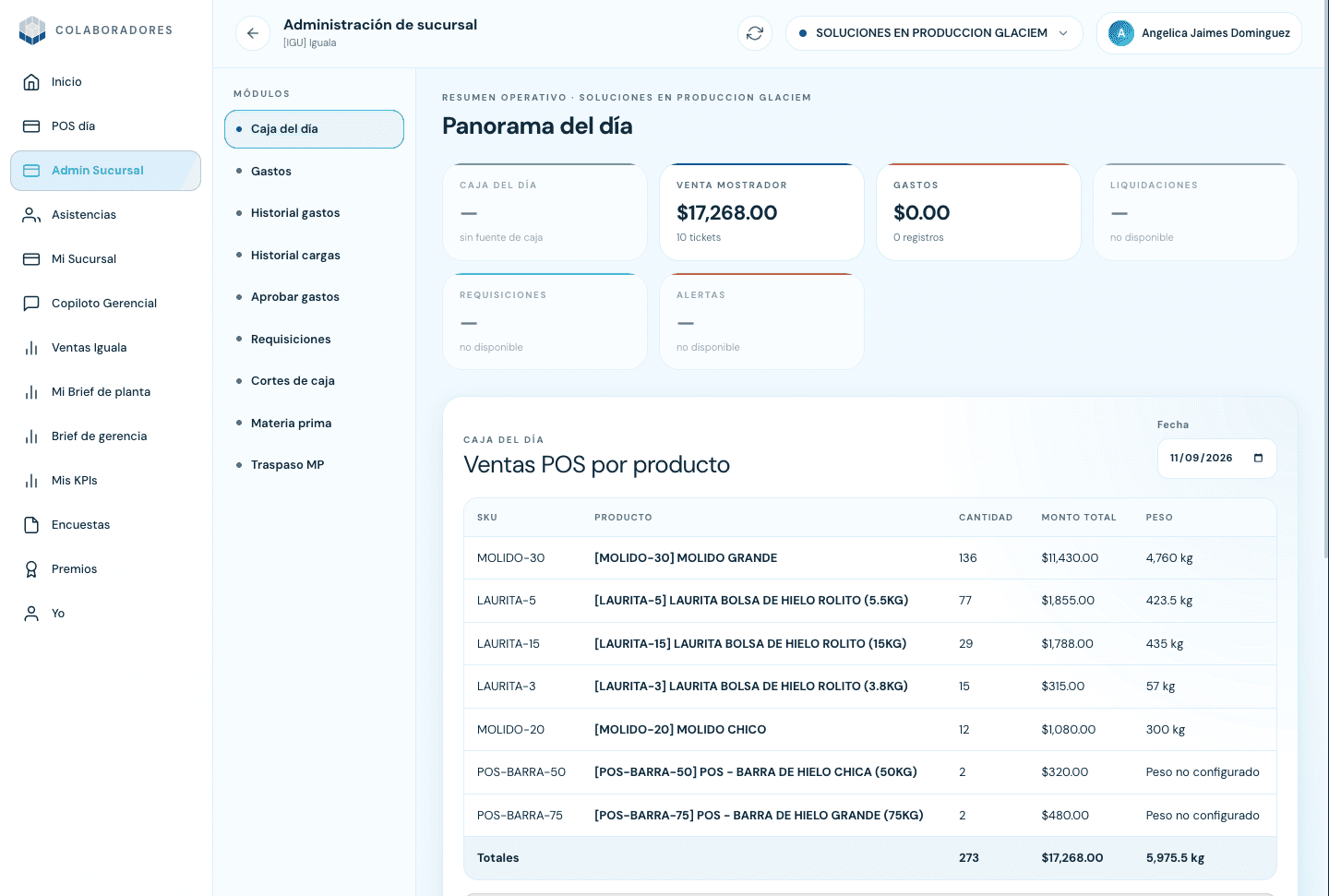Go back with the arrow button
1329x896 pixels.
pyautogui.click(x=253, y=33)
